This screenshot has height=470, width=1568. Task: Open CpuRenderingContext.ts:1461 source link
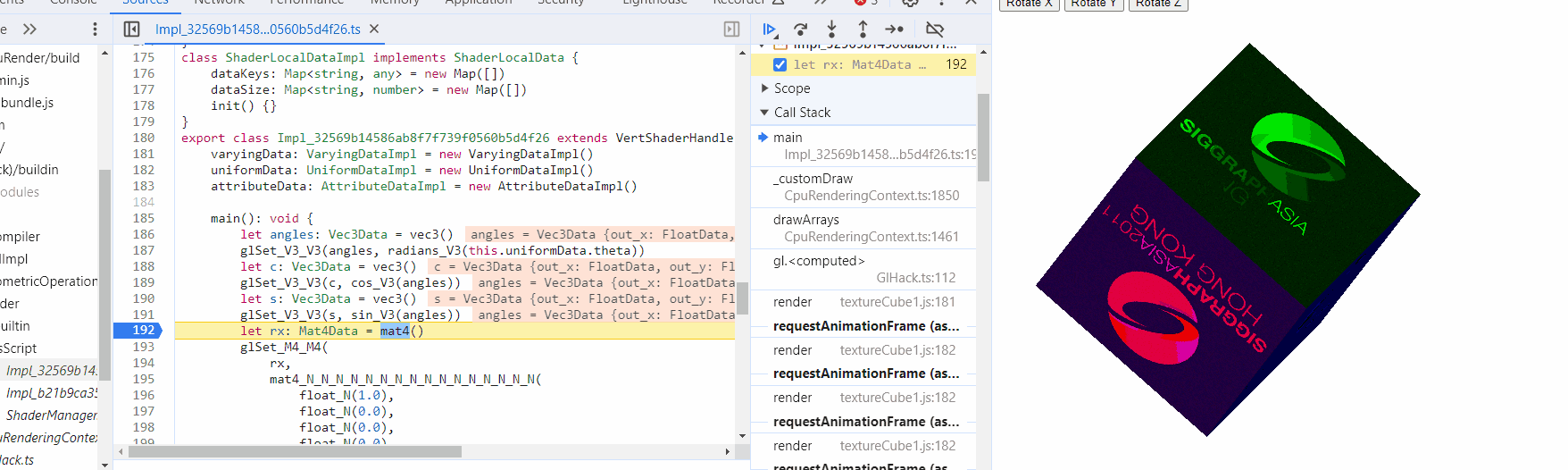[872, 237]
